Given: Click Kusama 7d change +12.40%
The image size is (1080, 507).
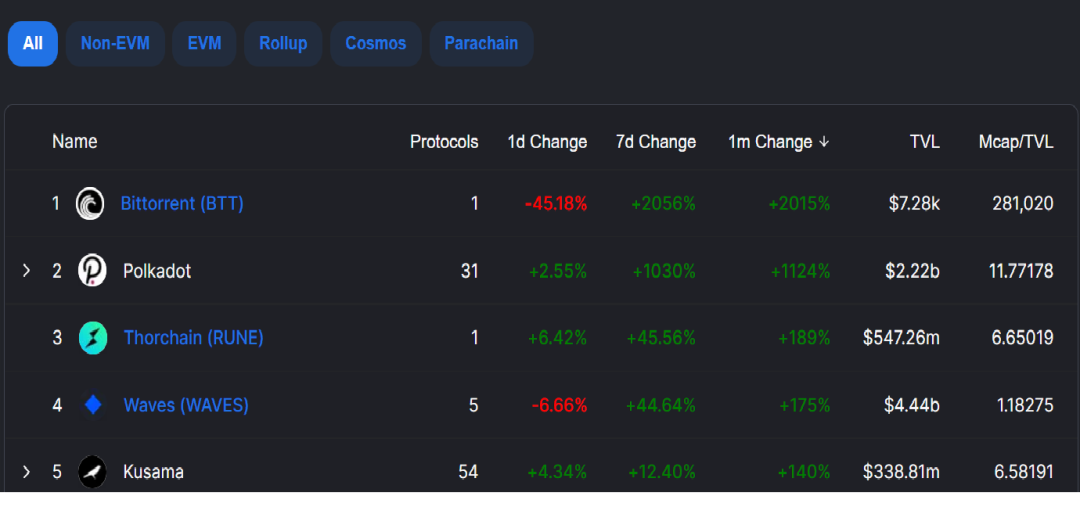Looking at the screenshot, I should 662,473.
